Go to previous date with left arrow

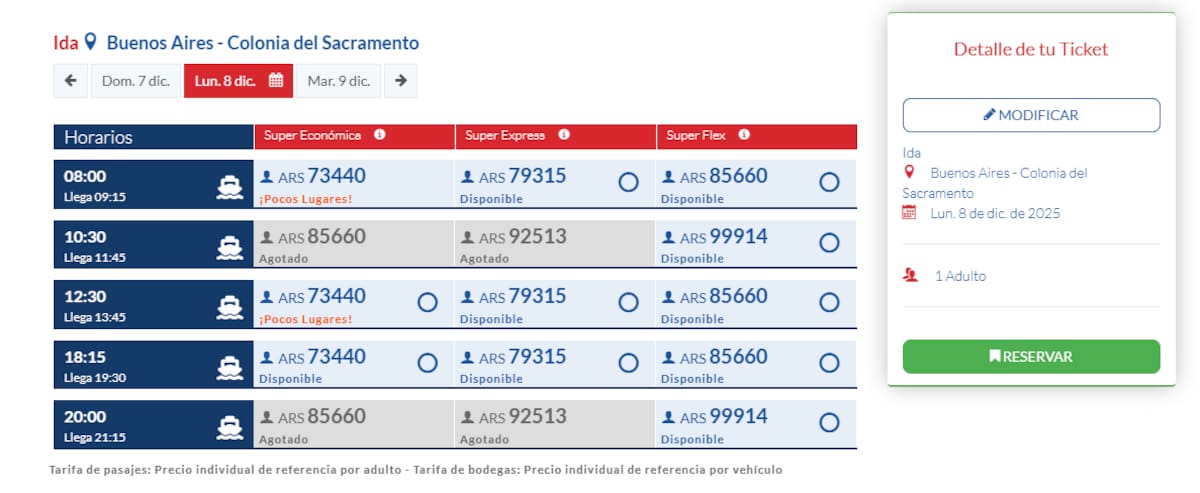click(70, 81)
